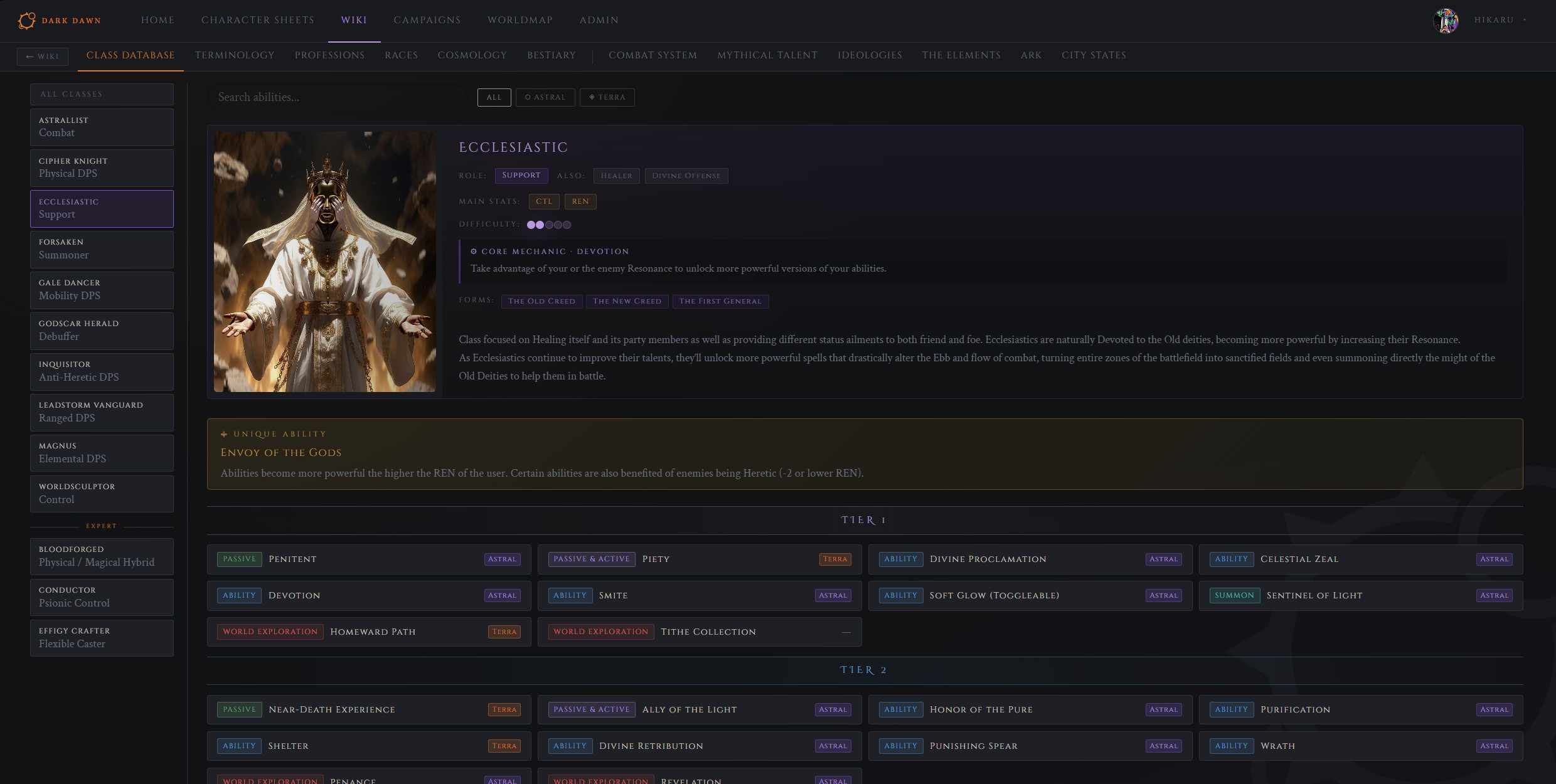
Task: Click the Ecclesiastic class portrait image
Action: (x=324, y=262)
